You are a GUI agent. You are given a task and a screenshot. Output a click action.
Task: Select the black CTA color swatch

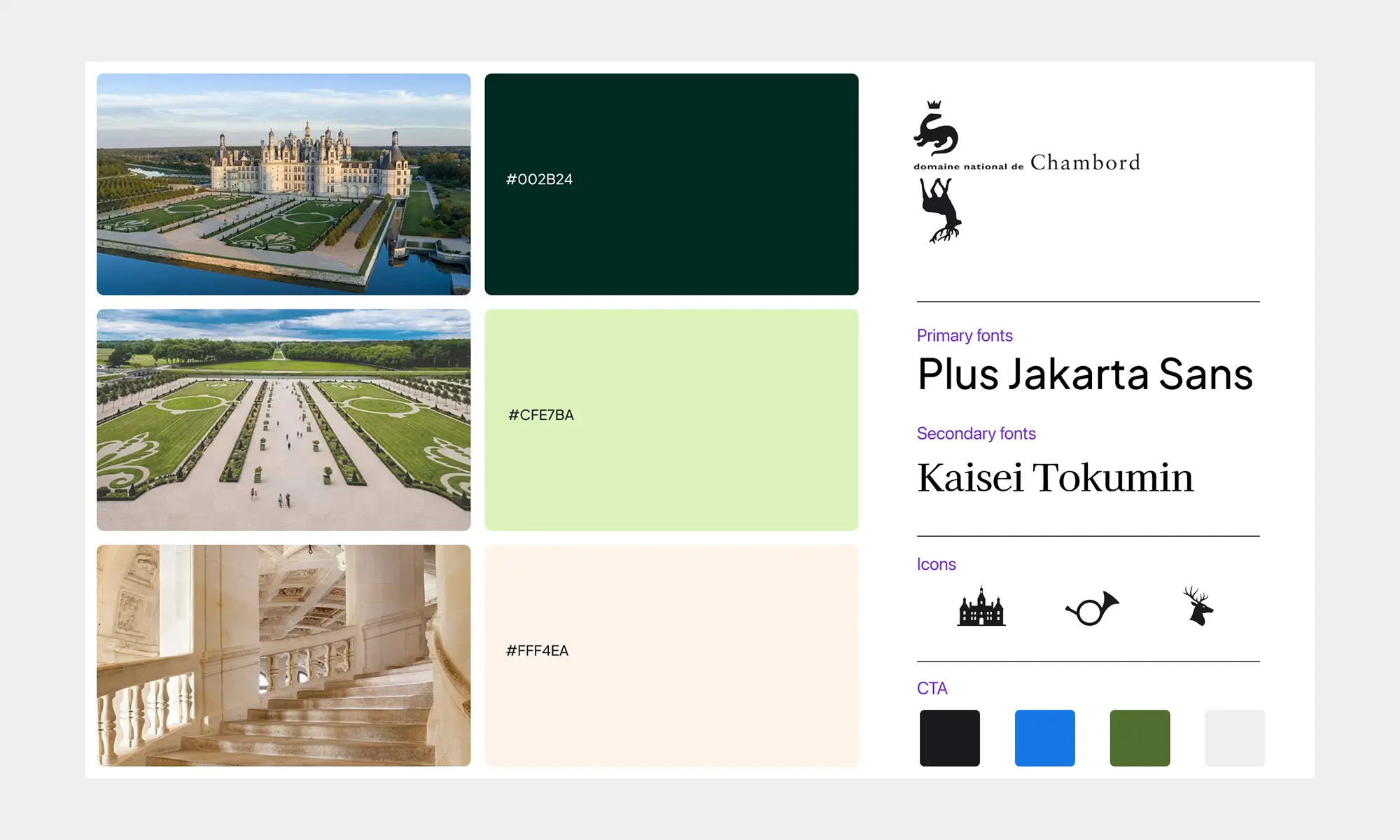[x=949, y=738]
